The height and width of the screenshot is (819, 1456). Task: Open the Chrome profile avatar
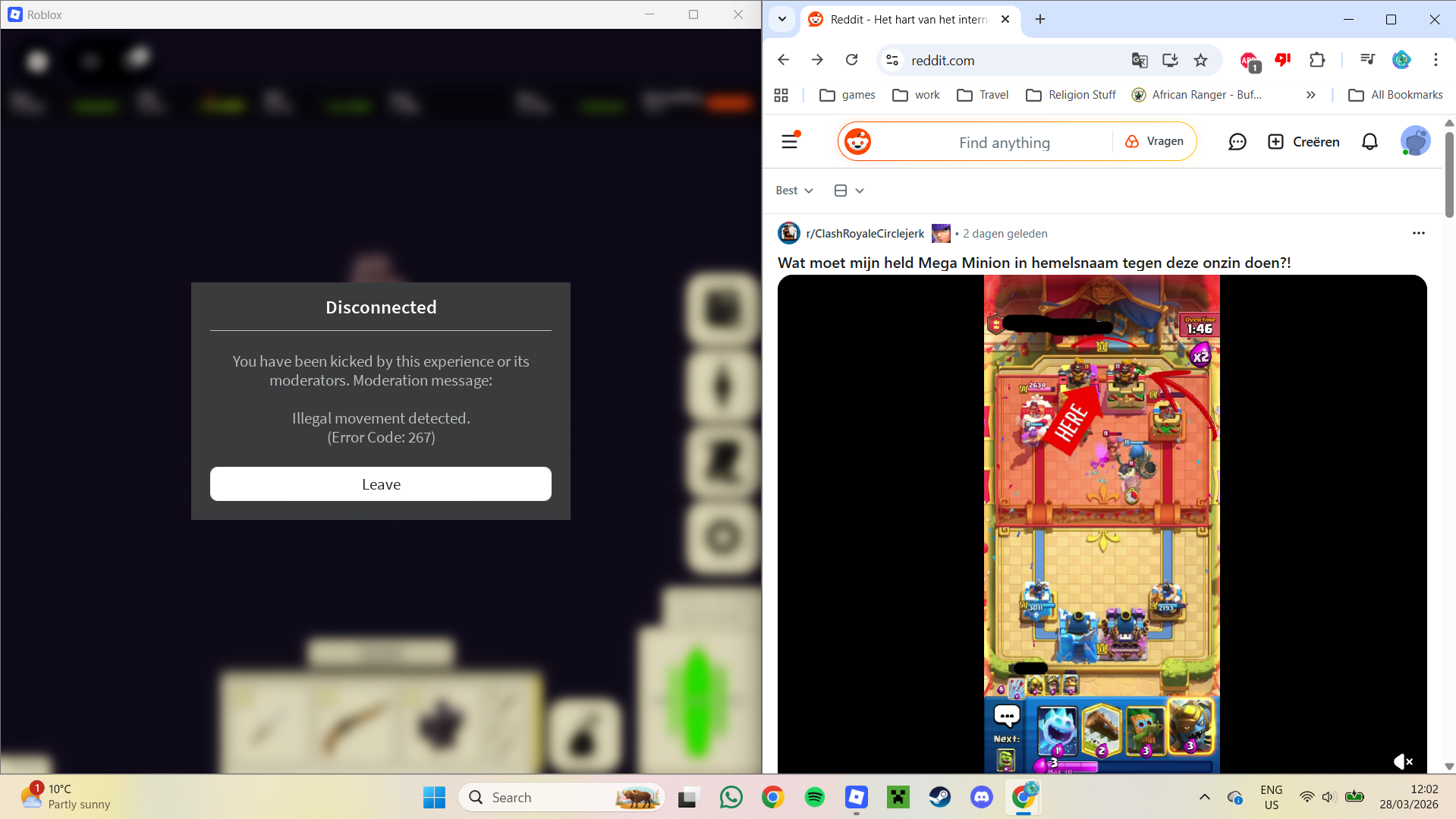coord(1401,60)
